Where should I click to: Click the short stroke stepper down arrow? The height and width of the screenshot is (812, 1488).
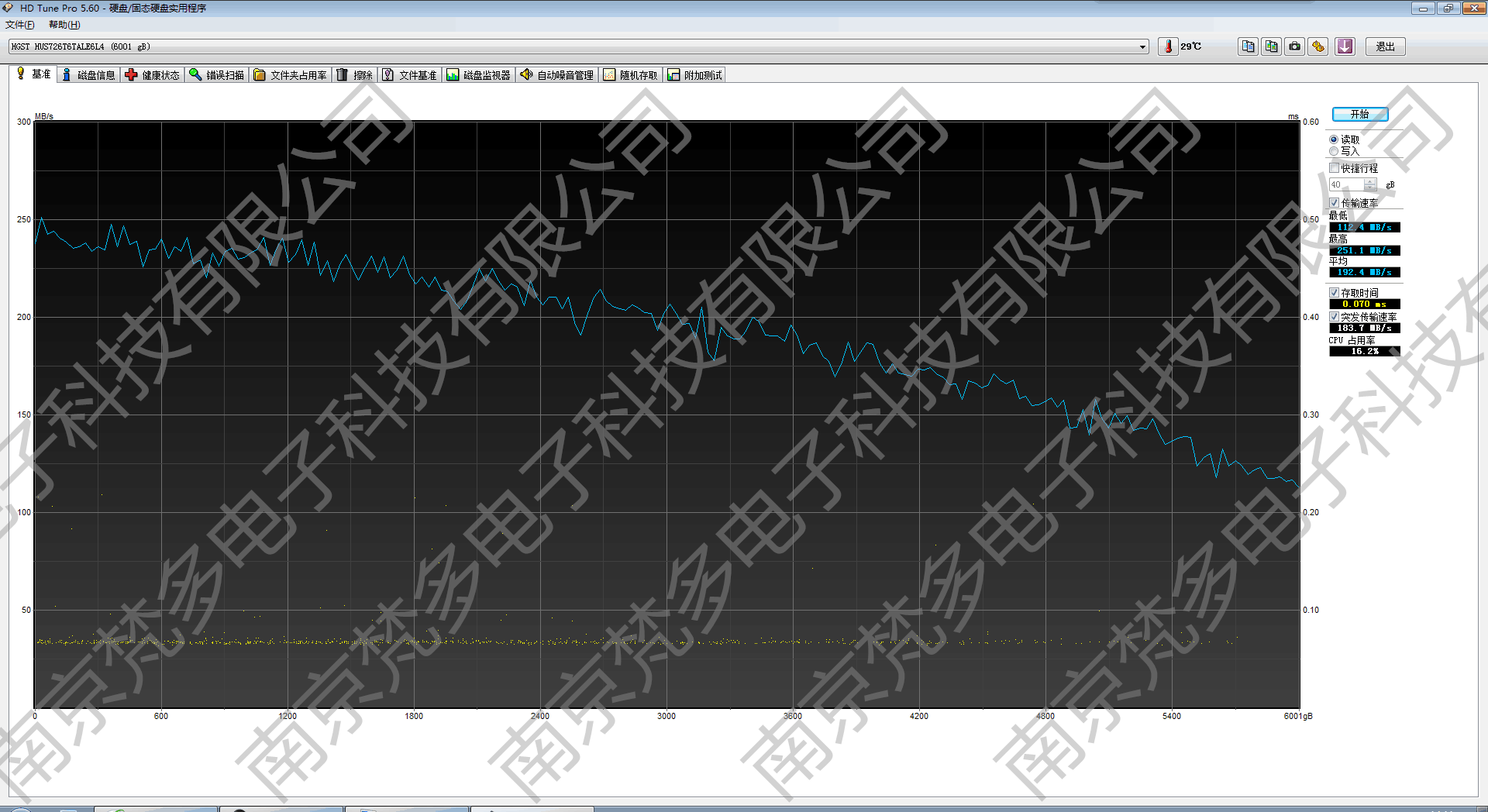tap(1370, 188)
